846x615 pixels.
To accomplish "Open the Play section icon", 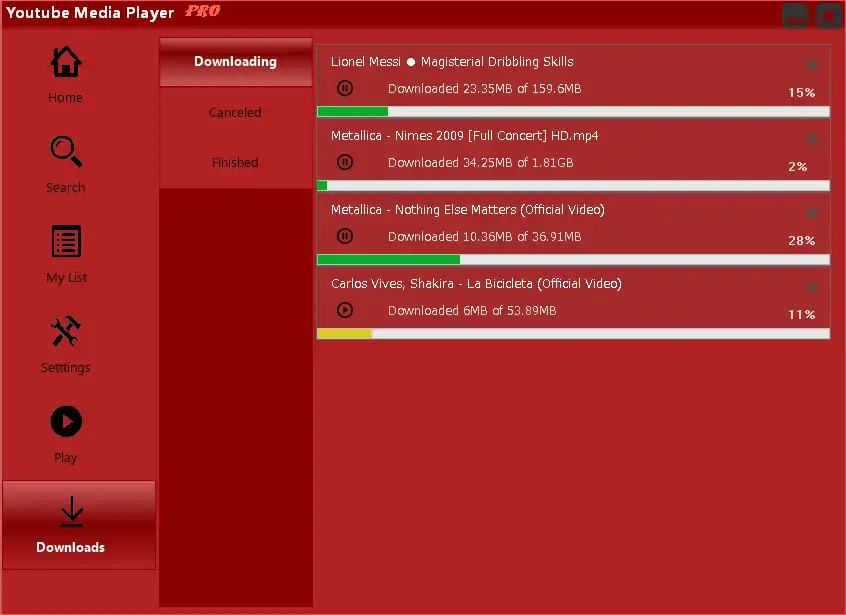I will pyautogui.click(x=66, y=421).
